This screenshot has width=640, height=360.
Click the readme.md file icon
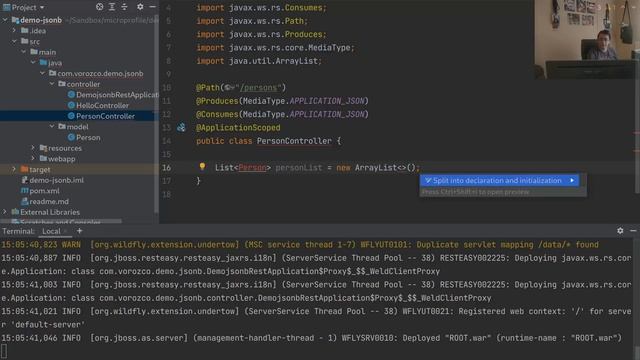pyautogui.click(x=24, y=201)
